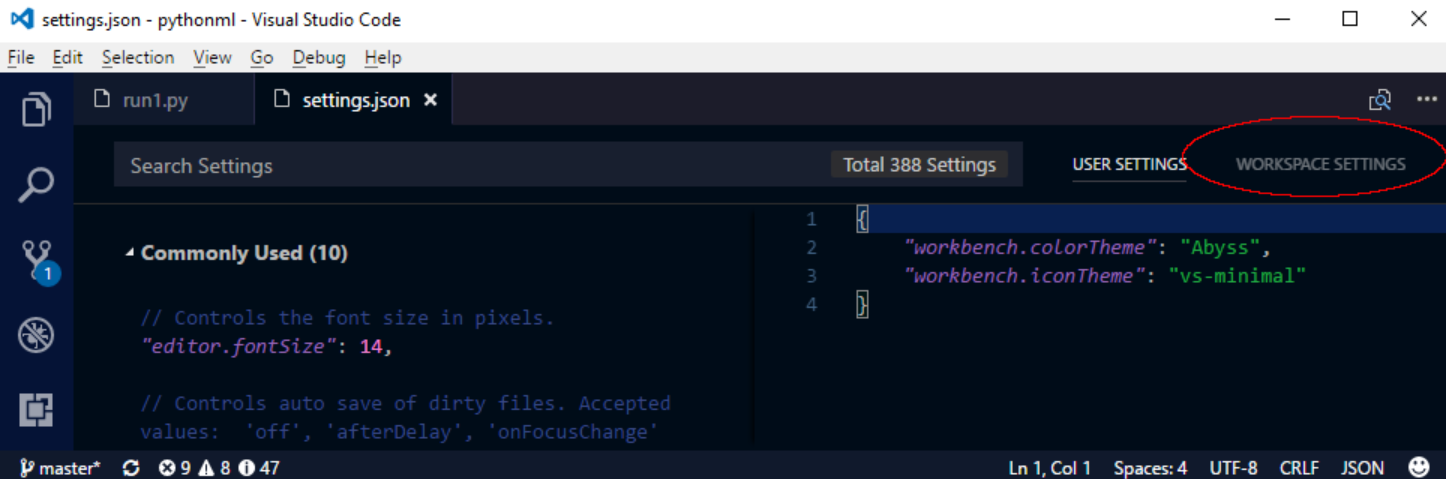Click the feedback smiley in status bar
Viewport: 1446px width, 479px height.
pyautogui.click(x=1419, y=467)
